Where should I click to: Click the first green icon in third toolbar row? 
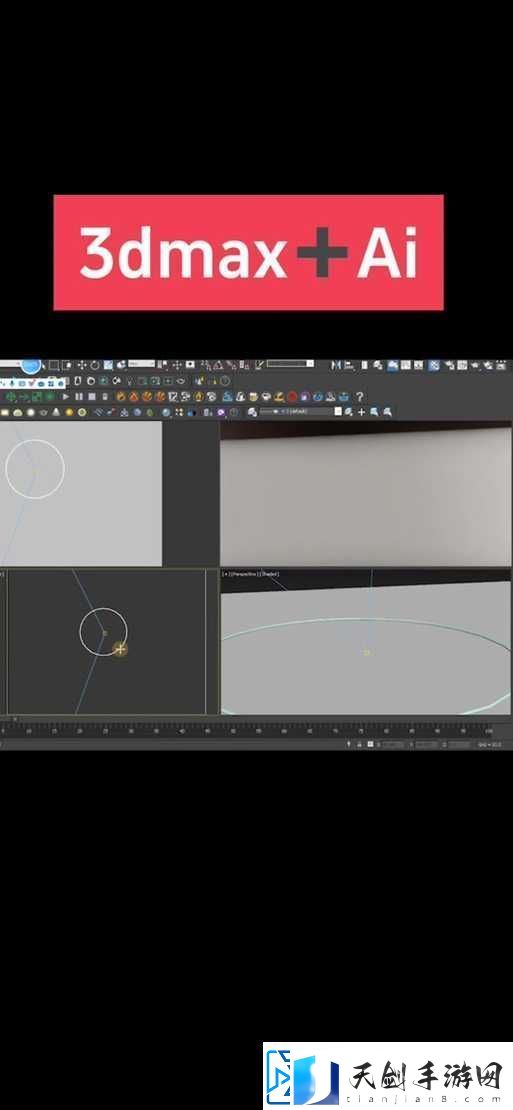13,396
